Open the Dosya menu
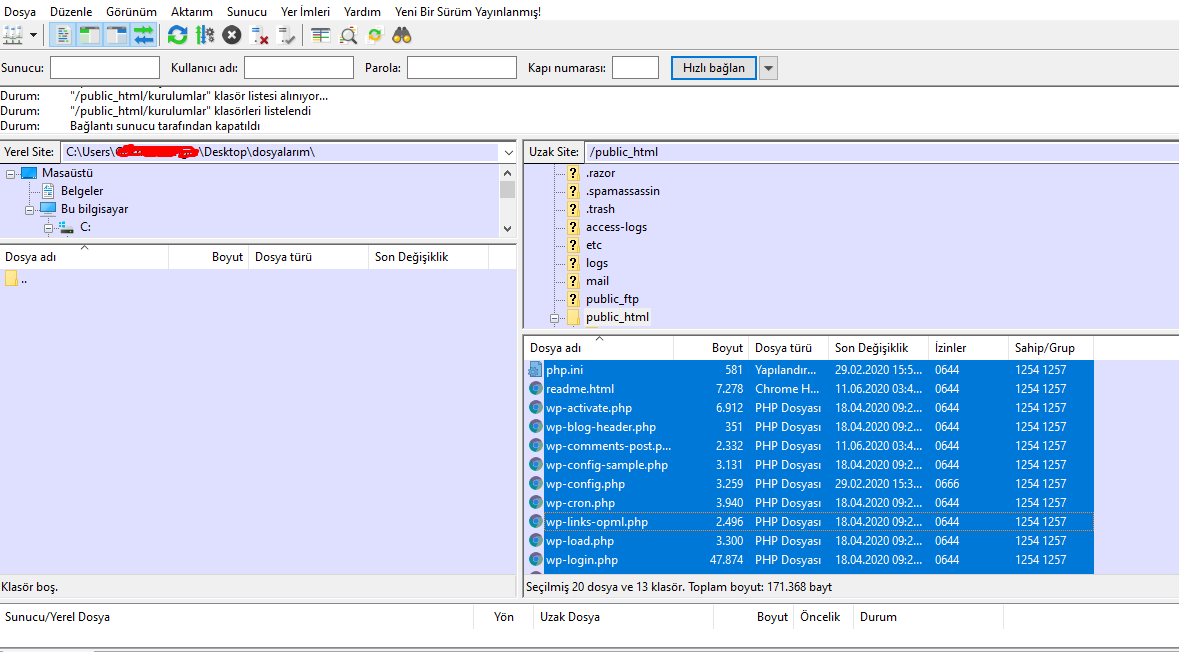 coord(20,11)
